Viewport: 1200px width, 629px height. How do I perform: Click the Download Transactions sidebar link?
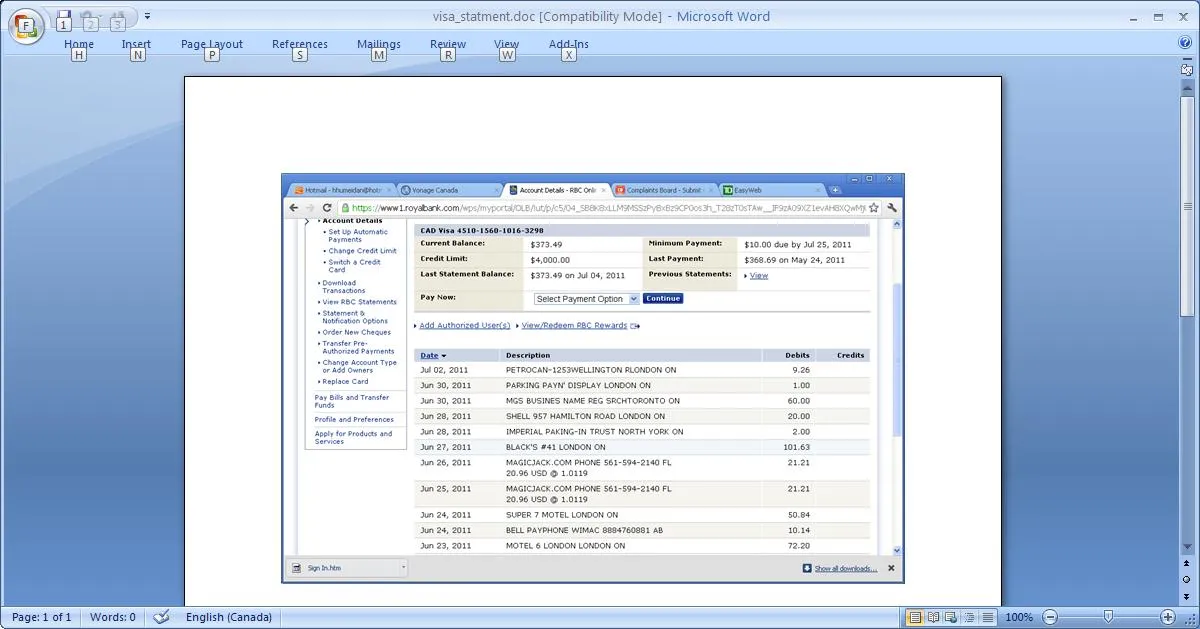(x=344, y=287)
